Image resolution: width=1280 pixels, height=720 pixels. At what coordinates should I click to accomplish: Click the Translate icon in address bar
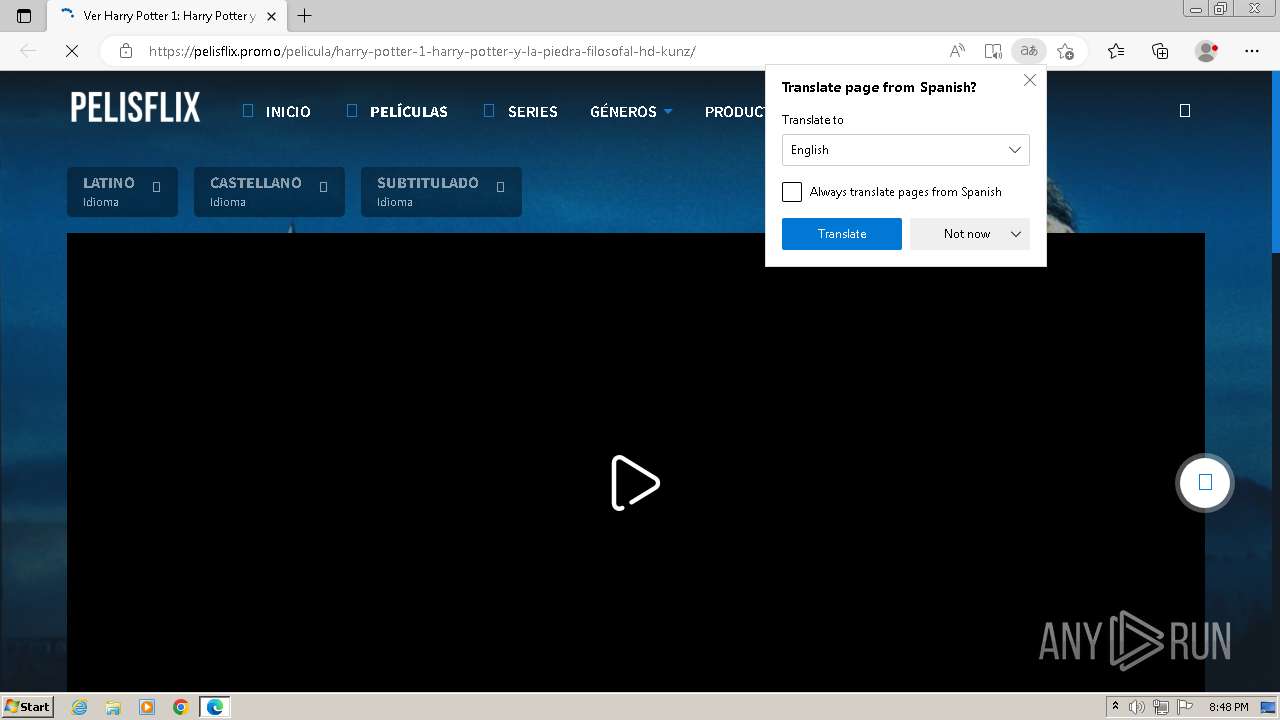1029,51
